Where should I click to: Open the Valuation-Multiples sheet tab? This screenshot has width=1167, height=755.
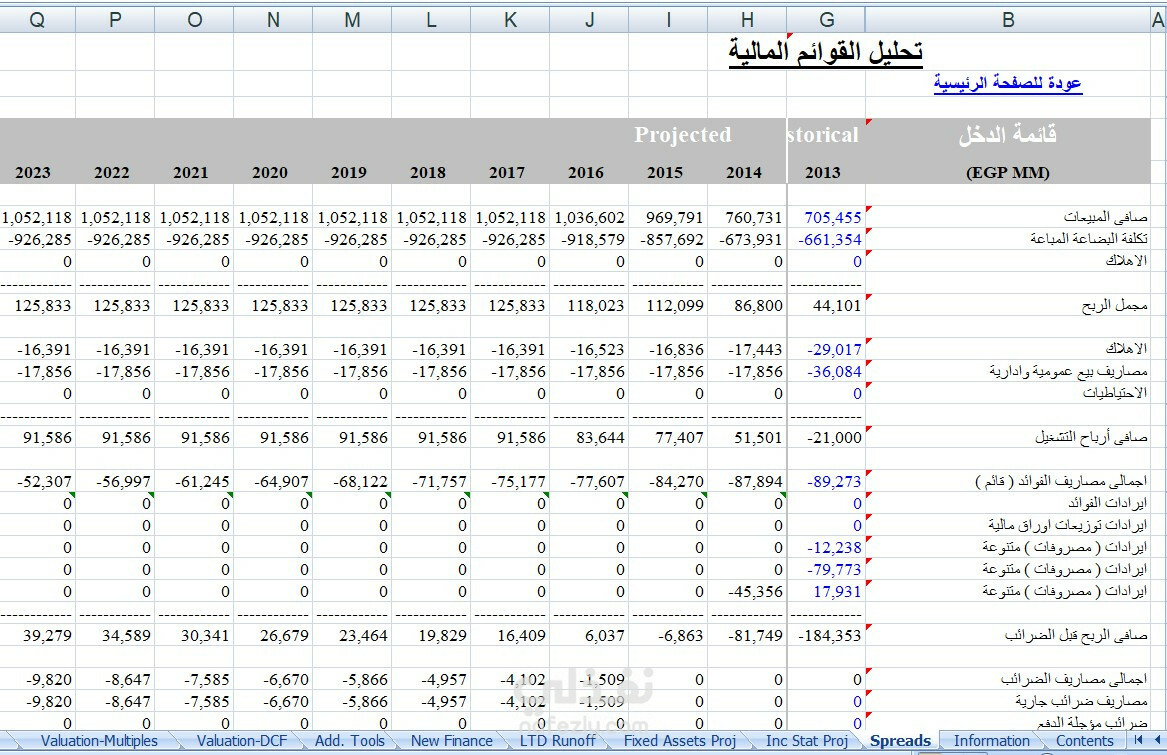click(99, 741)
